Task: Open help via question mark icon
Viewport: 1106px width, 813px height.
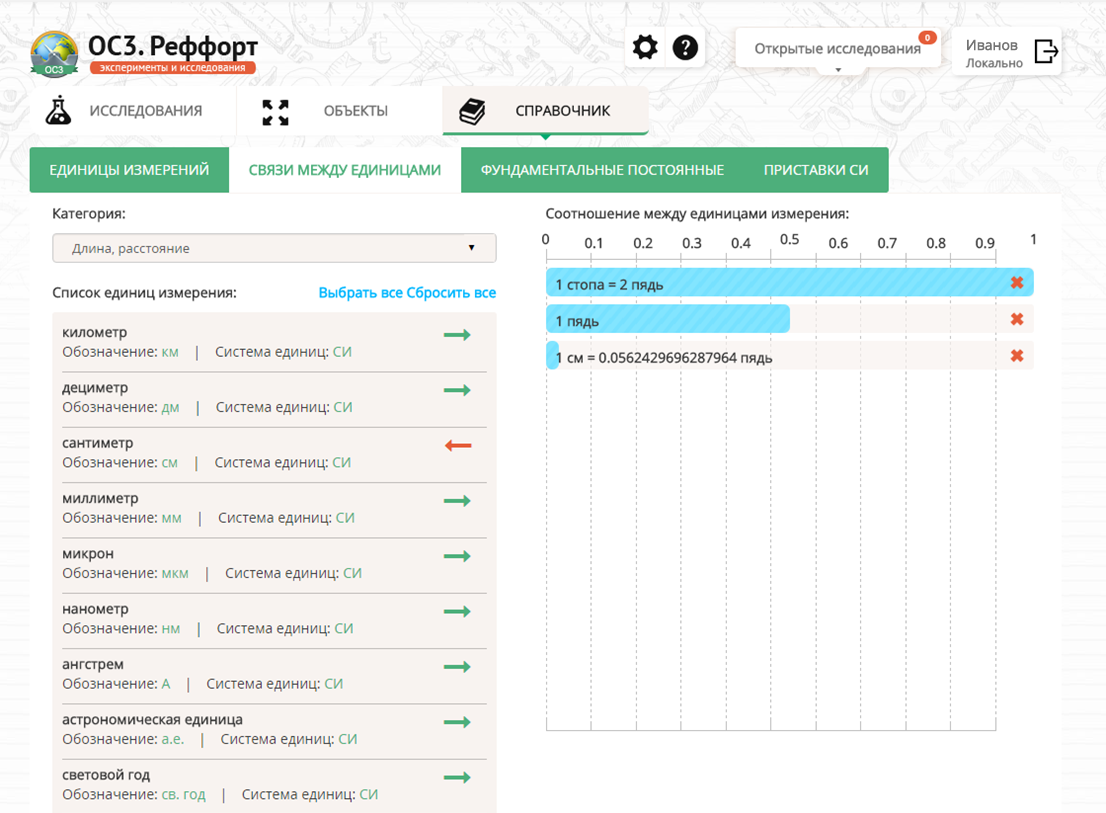Action: point(685,48)
